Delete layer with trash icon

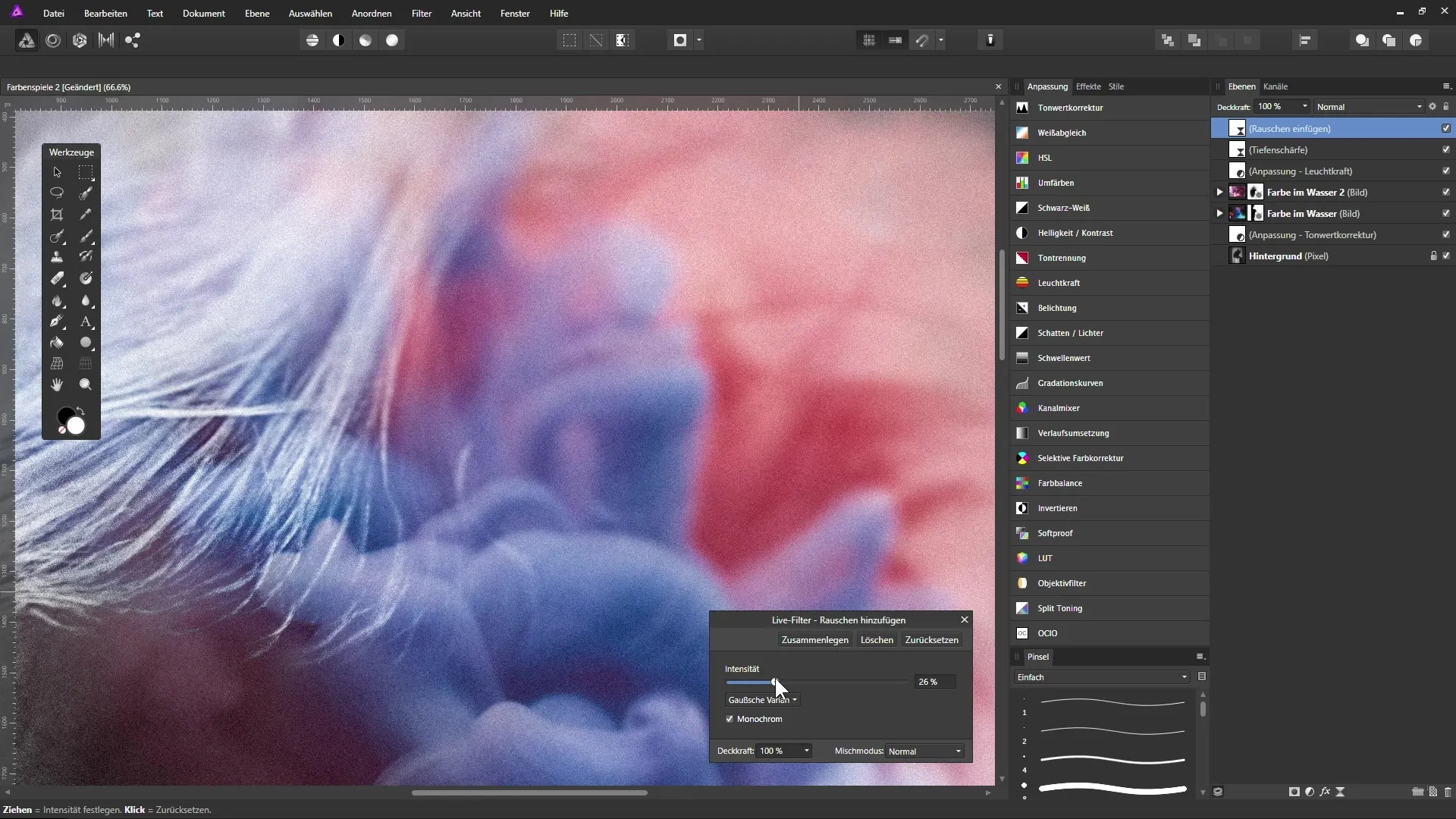(x=1448, y=792)
